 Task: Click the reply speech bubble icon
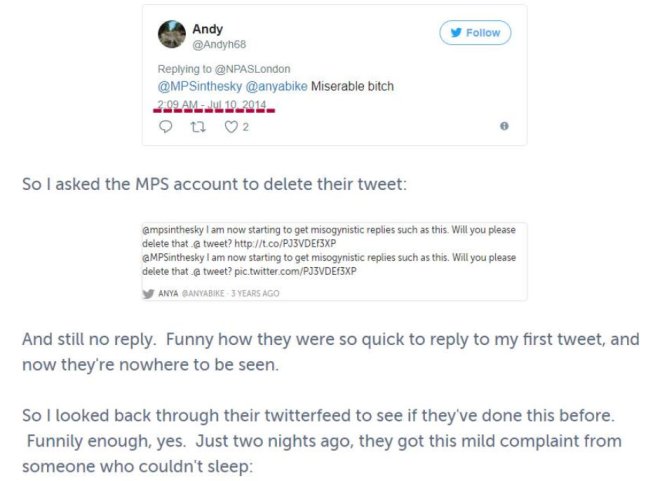coord(165,126)
